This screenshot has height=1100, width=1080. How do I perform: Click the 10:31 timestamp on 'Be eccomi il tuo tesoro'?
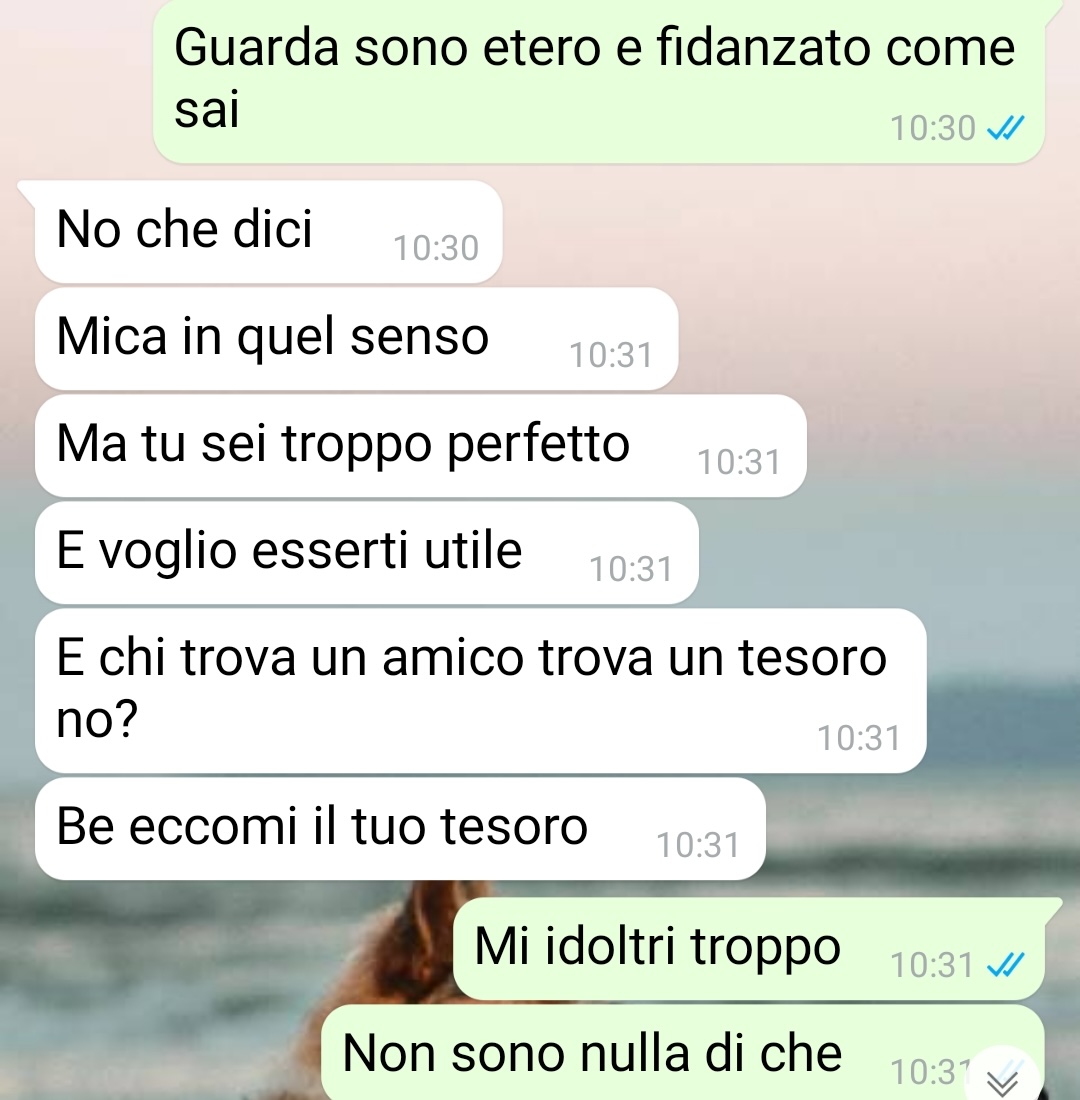click(x=698, y=845)
